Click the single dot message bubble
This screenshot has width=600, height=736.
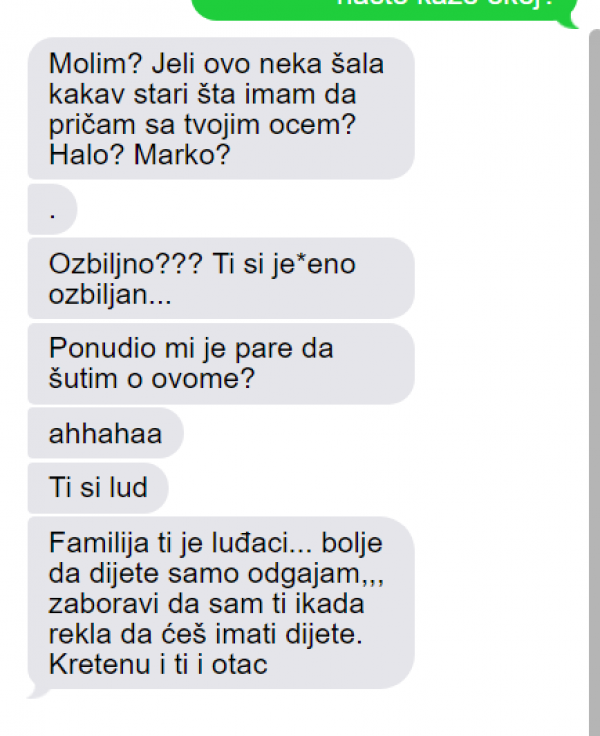52,209
